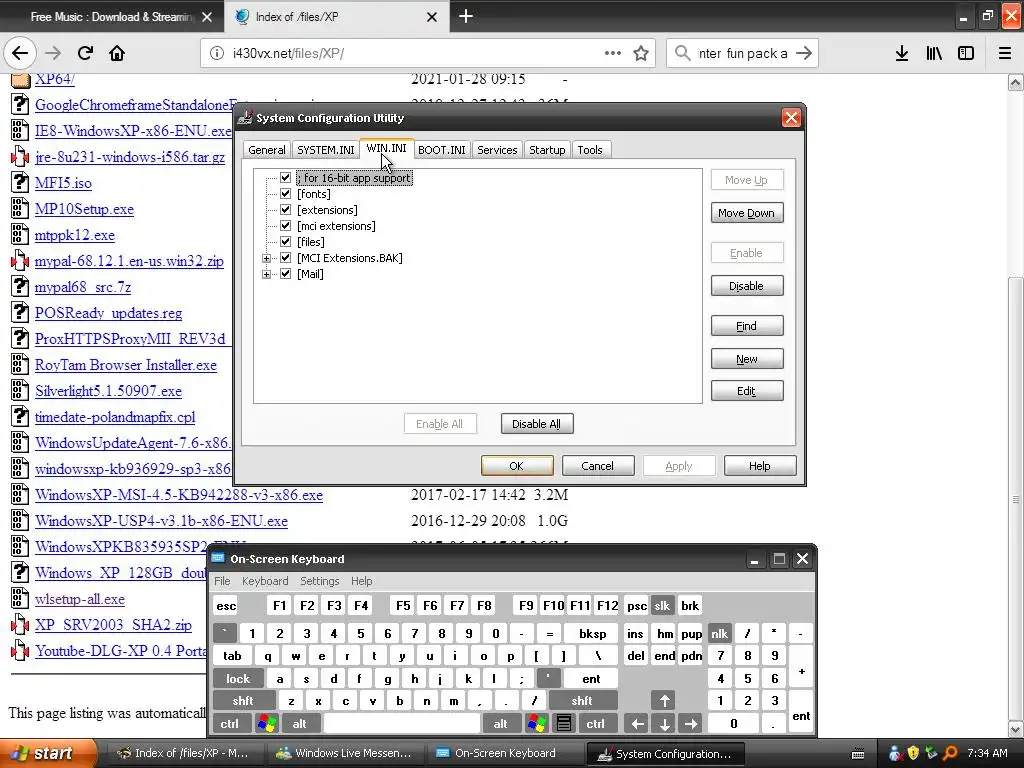Viewport: 1024px width, 768px height.
Task: Open a new tab with the plus icon
Action: (x=466, y=16)
